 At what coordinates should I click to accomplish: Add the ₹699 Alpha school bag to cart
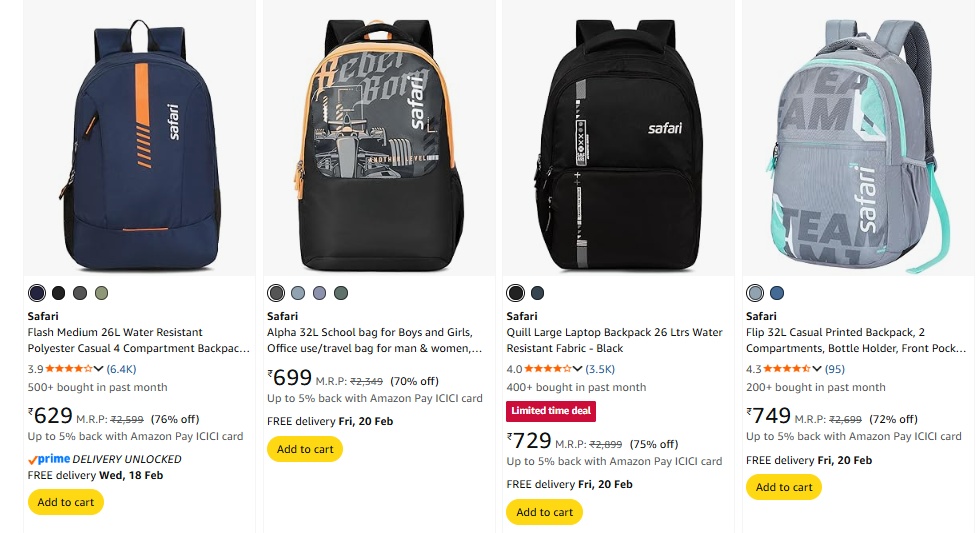(305, 449)
